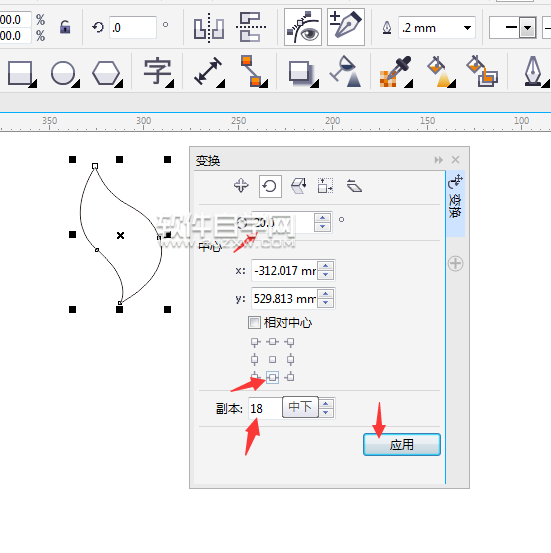The width and height of the screenshot is (551, 553).
Task: Collapse the 变换 docker with double arrows
Action: click(x=438, y=160)
